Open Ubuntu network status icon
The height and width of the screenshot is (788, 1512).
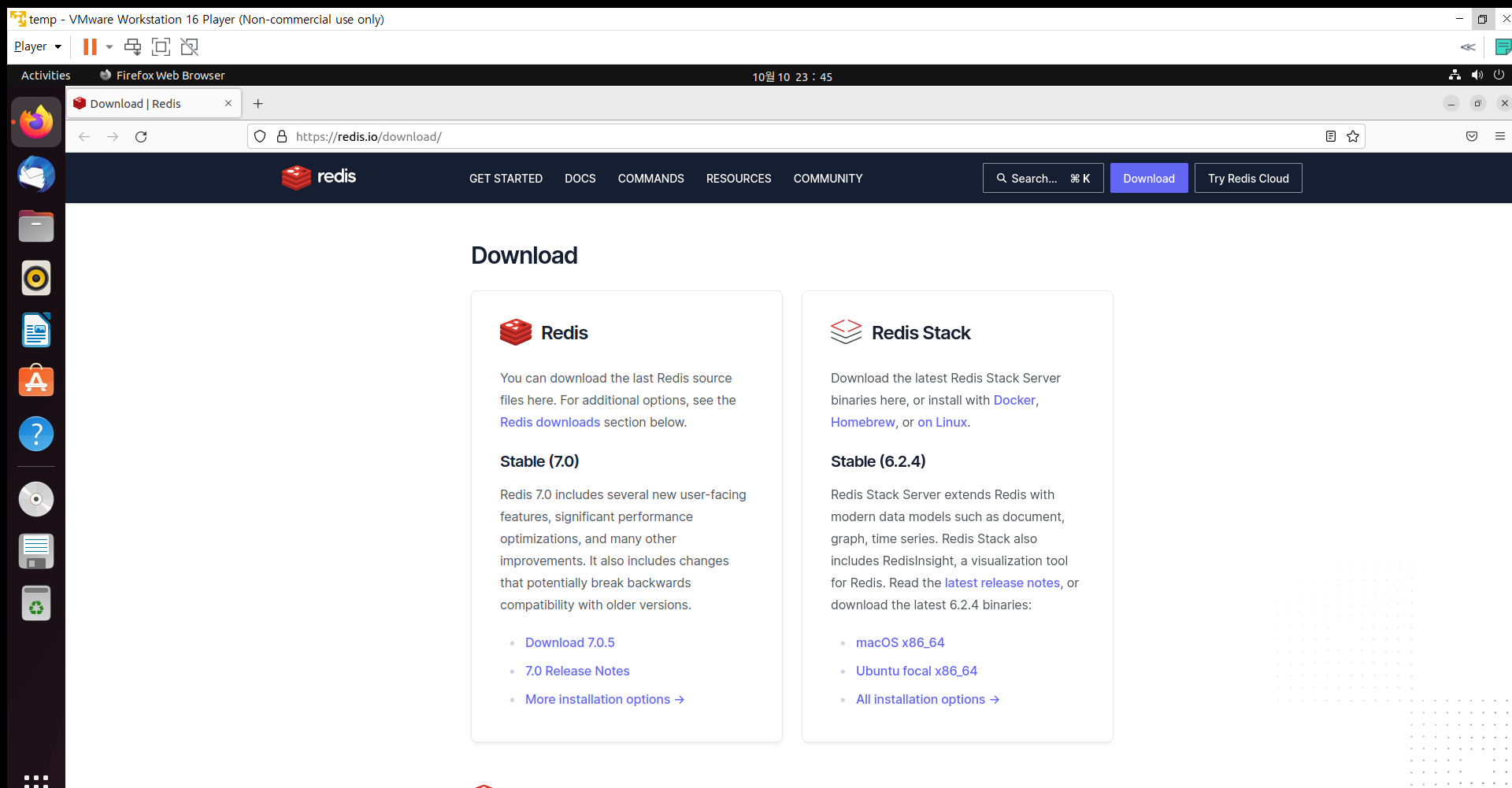[1455, 76]
